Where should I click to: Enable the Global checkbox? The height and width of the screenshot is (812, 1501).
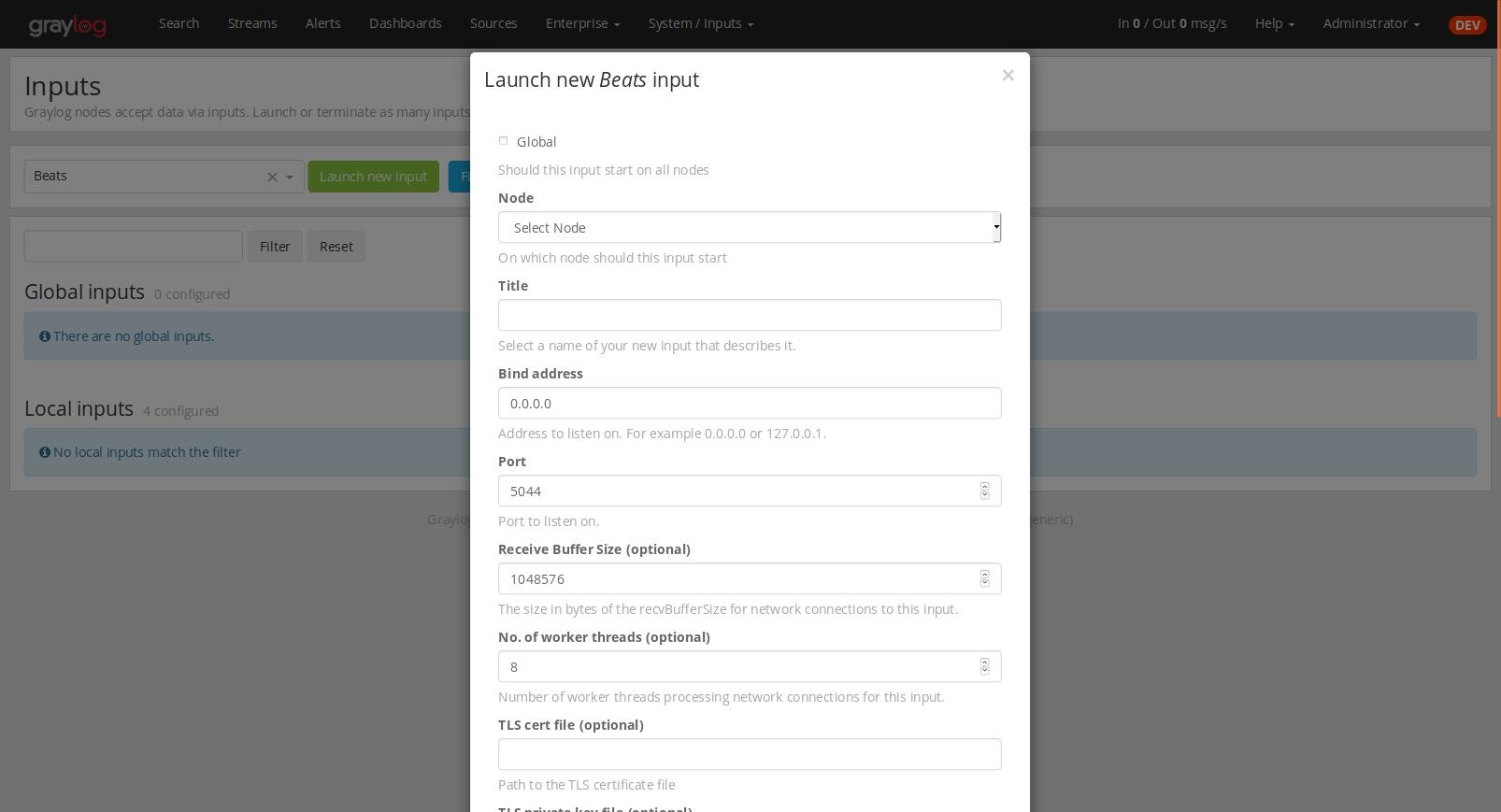(504, 141)
